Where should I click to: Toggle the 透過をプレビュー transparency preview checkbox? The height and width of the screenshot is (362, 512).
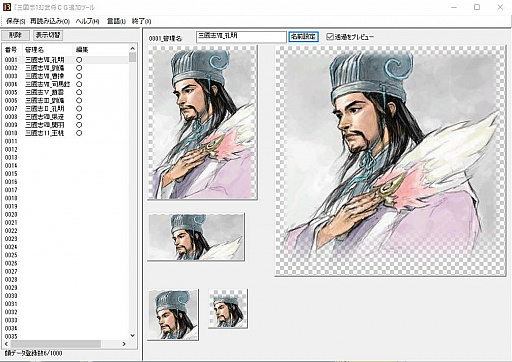[x=330, y=37]
